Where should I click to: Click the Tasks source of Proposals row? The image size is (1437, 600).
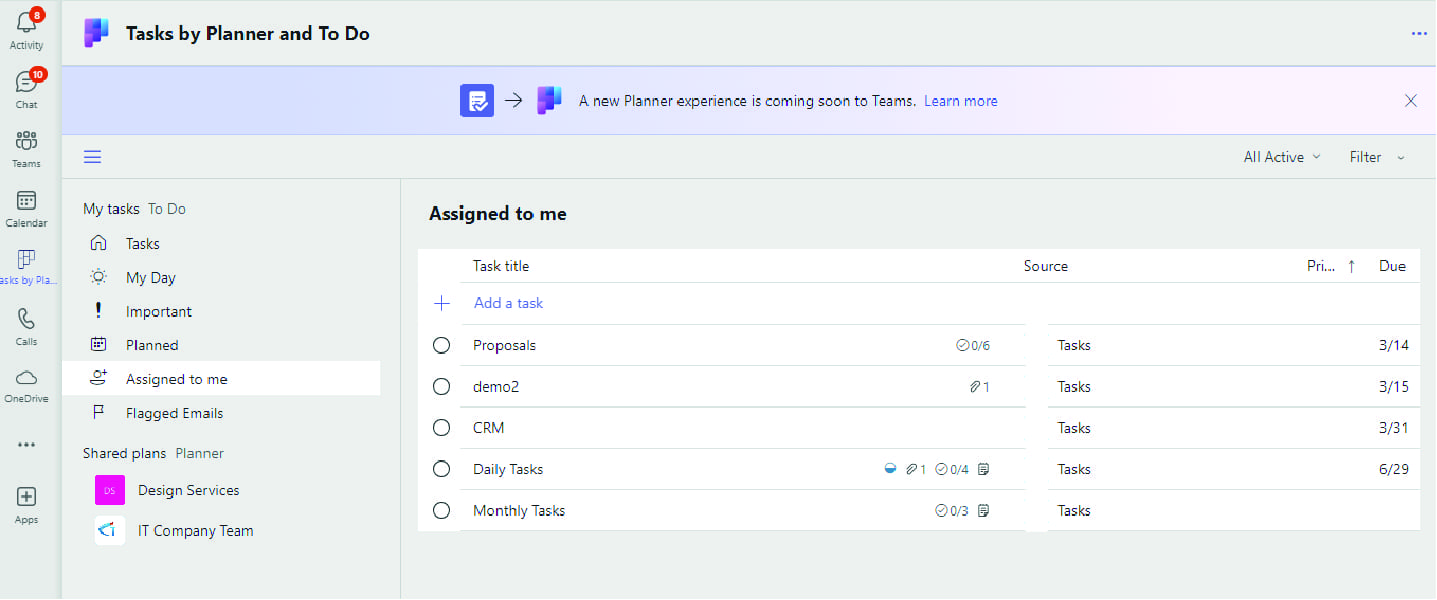tap(1074, 345)
